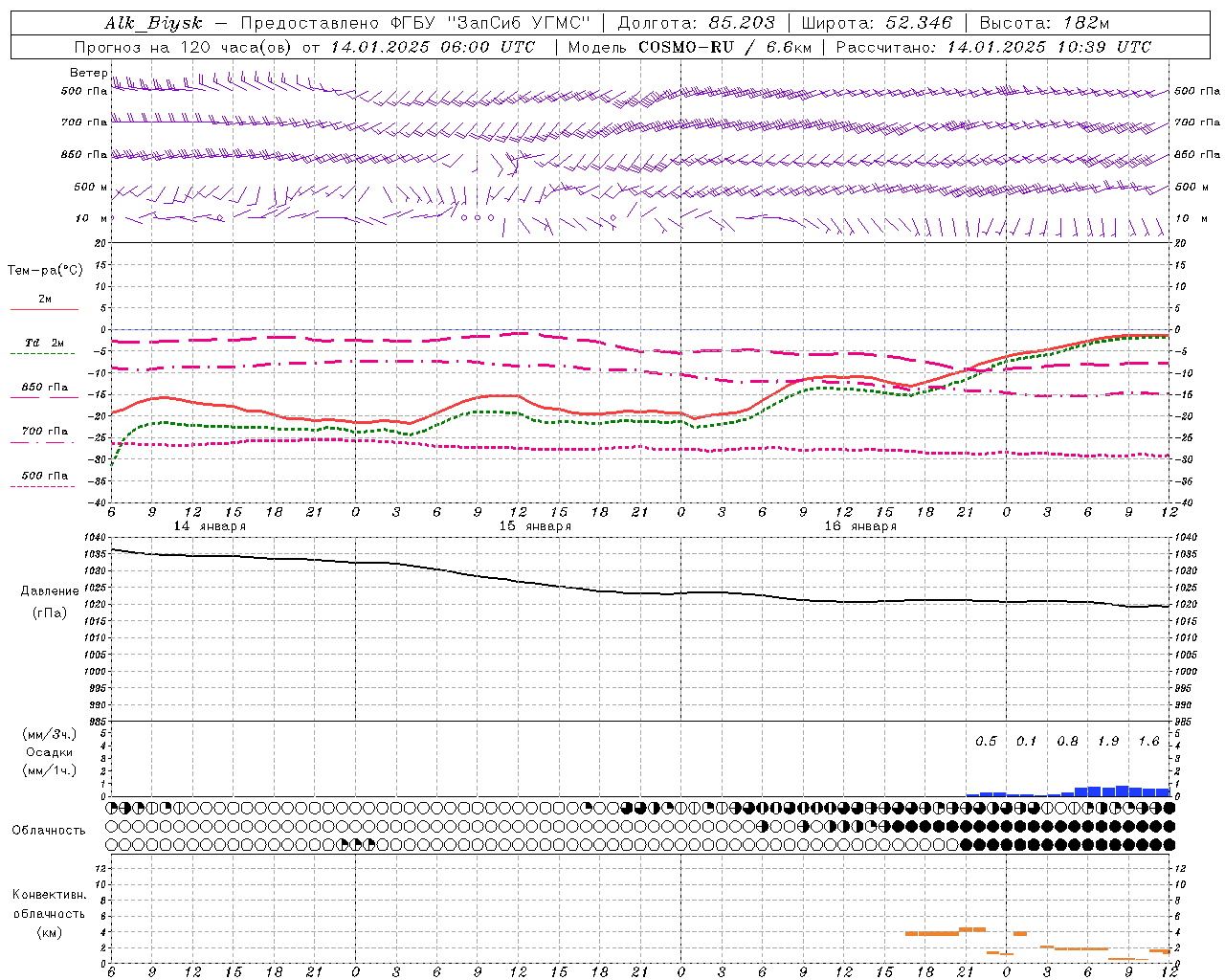
Task: Click the (км) unit under convective cloudiness
Action: [49, 933]
